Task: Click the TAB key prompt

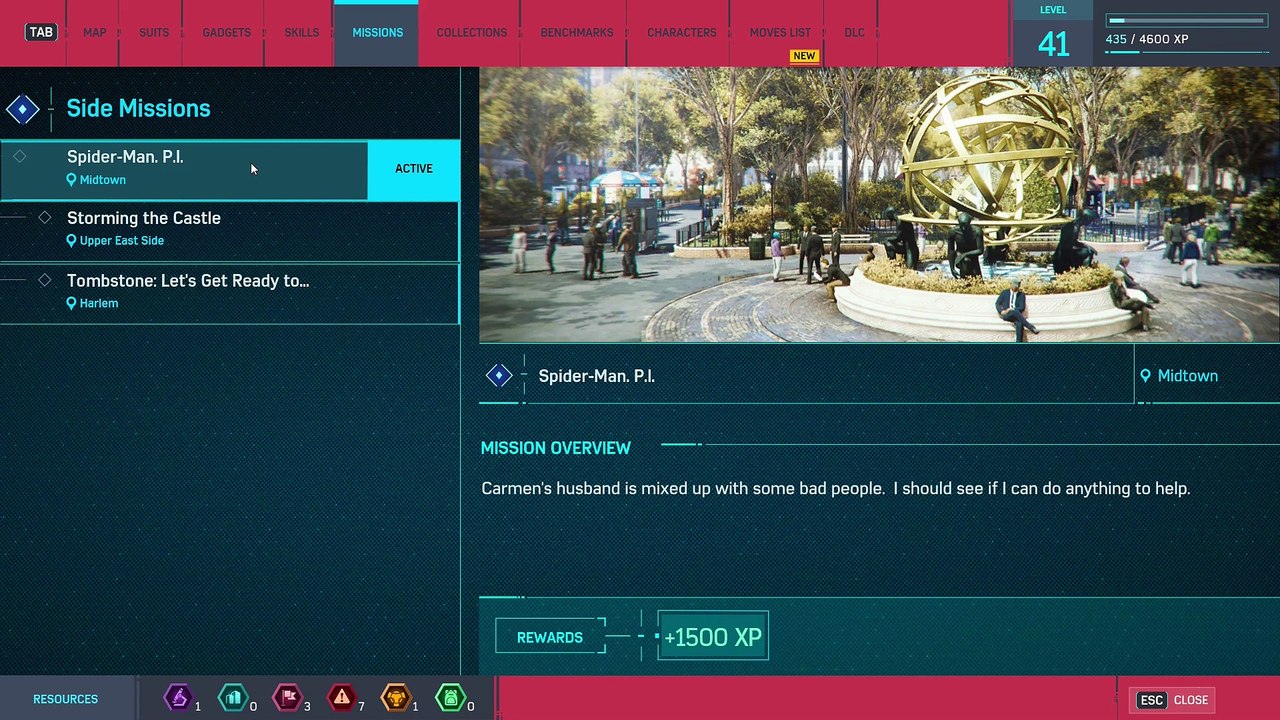Action: click(x=41, y=32)
